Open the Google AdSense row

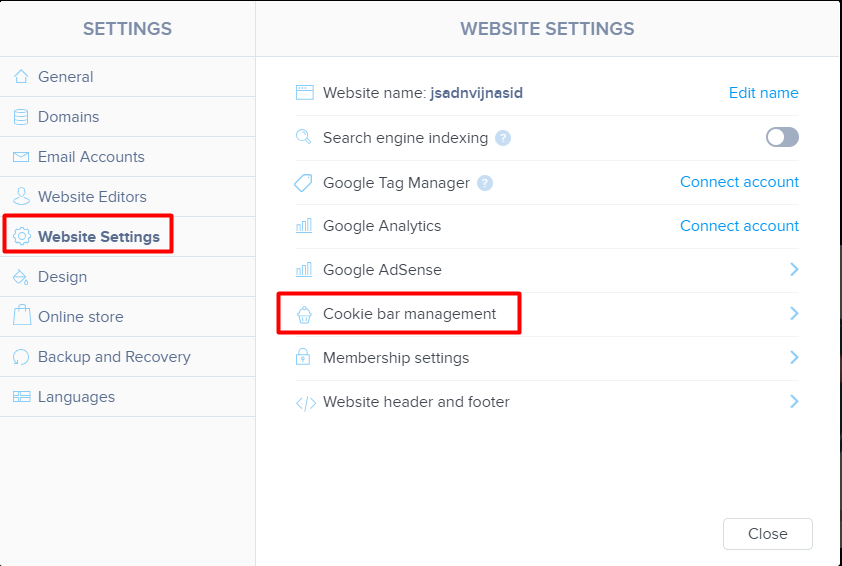547,270
